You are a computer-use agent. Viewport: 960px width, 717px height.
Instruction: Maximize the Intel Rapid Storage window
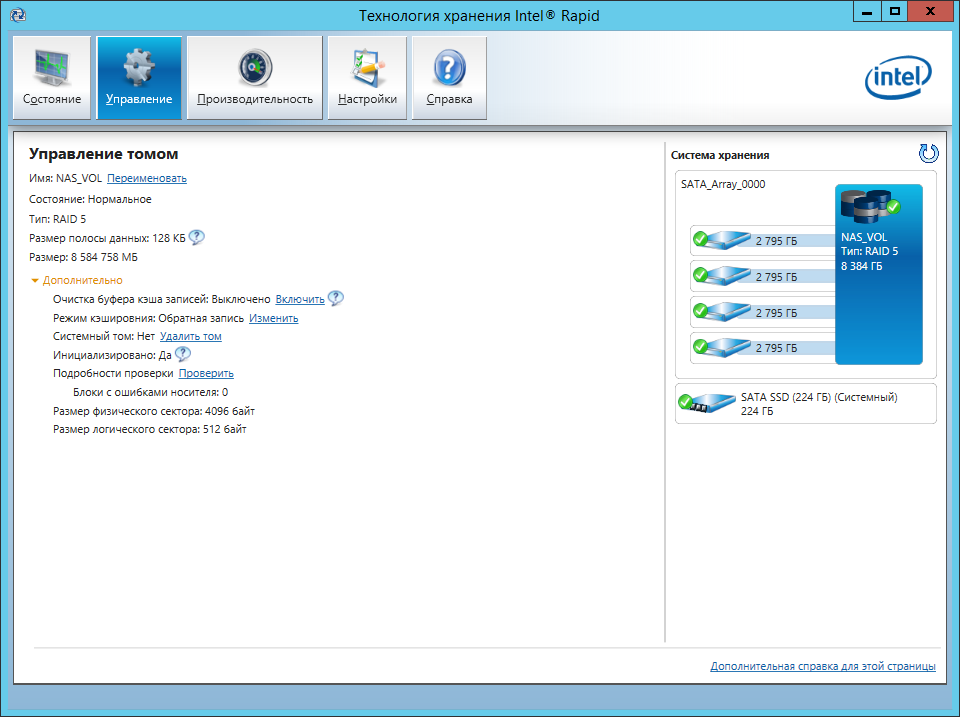pyautogui.click(x=894, y=11)
